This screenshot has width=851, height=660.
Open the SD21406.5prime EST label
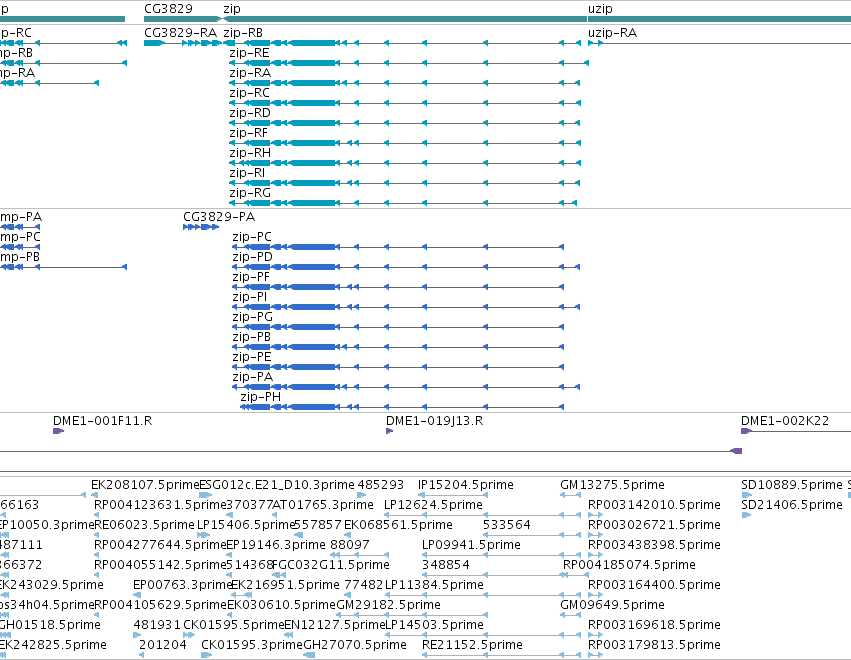[x=792, y=505]
